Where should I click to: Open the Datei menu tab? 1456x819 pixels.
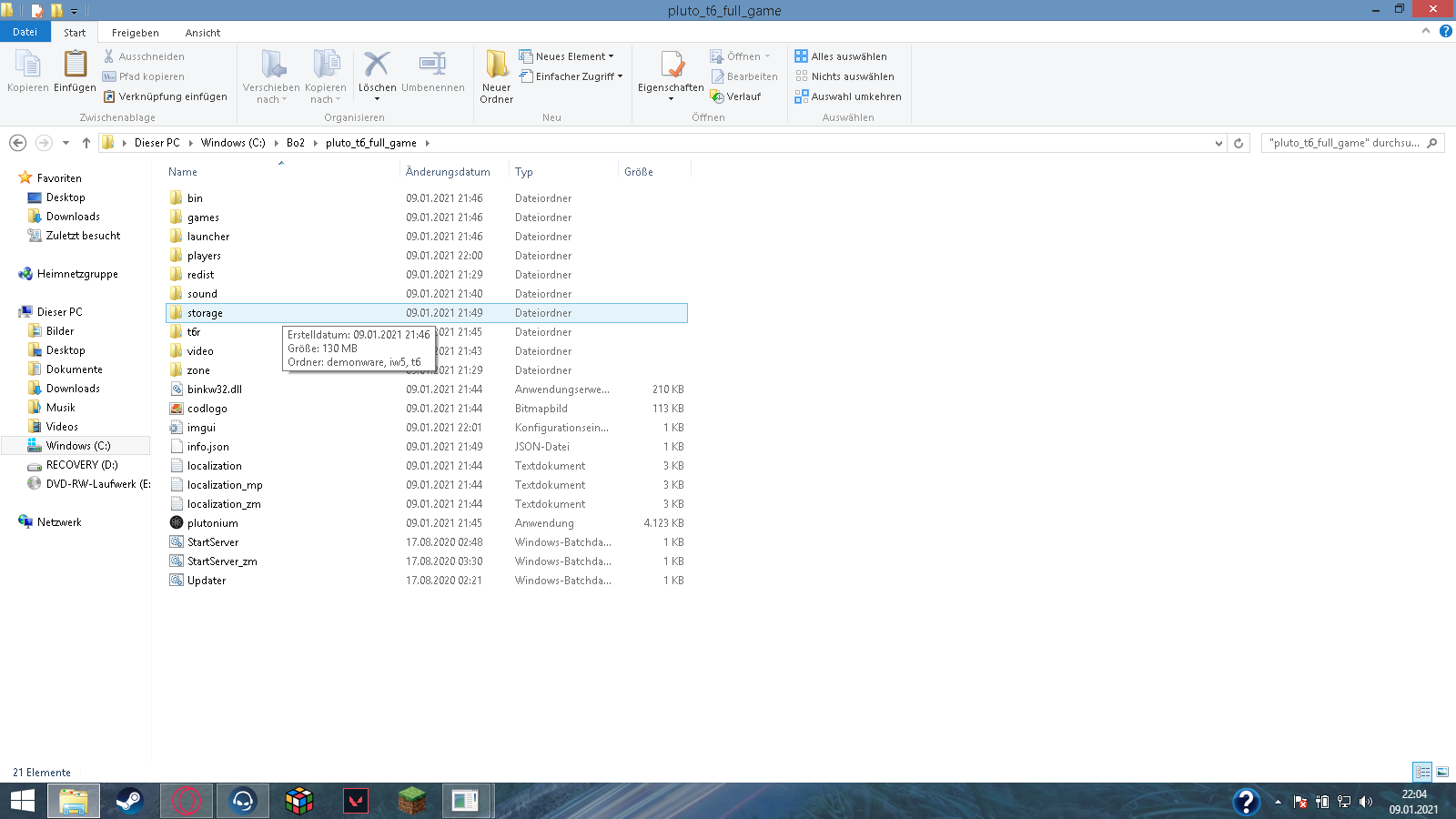(x=25, y=32)
